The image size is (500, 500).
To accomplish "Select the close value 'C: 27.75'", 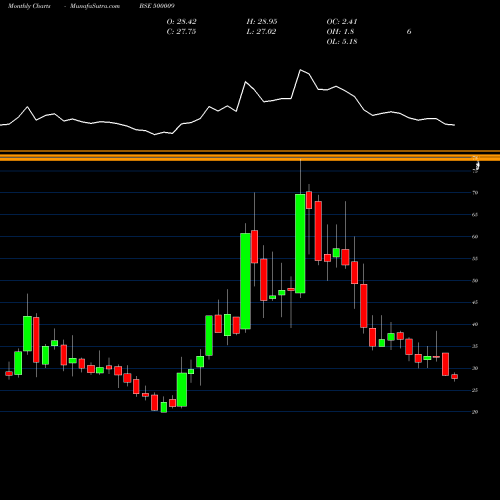I will pos(181,32).
